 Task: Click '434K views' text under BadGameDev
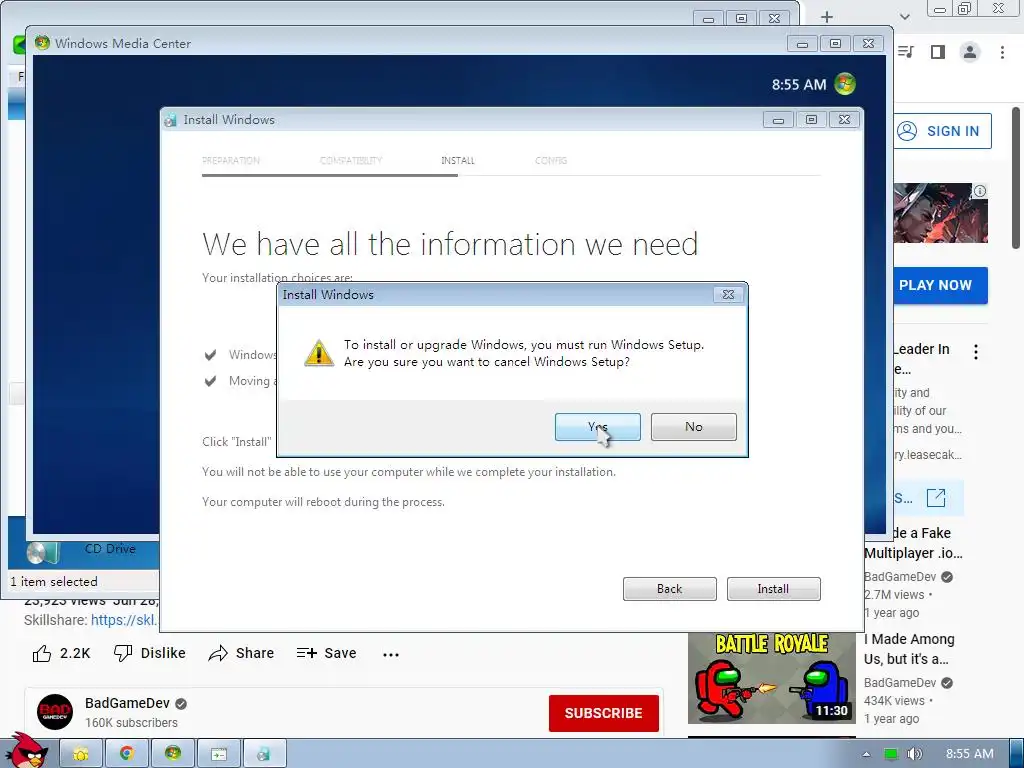pyautogui.click(x=894, y=701)
